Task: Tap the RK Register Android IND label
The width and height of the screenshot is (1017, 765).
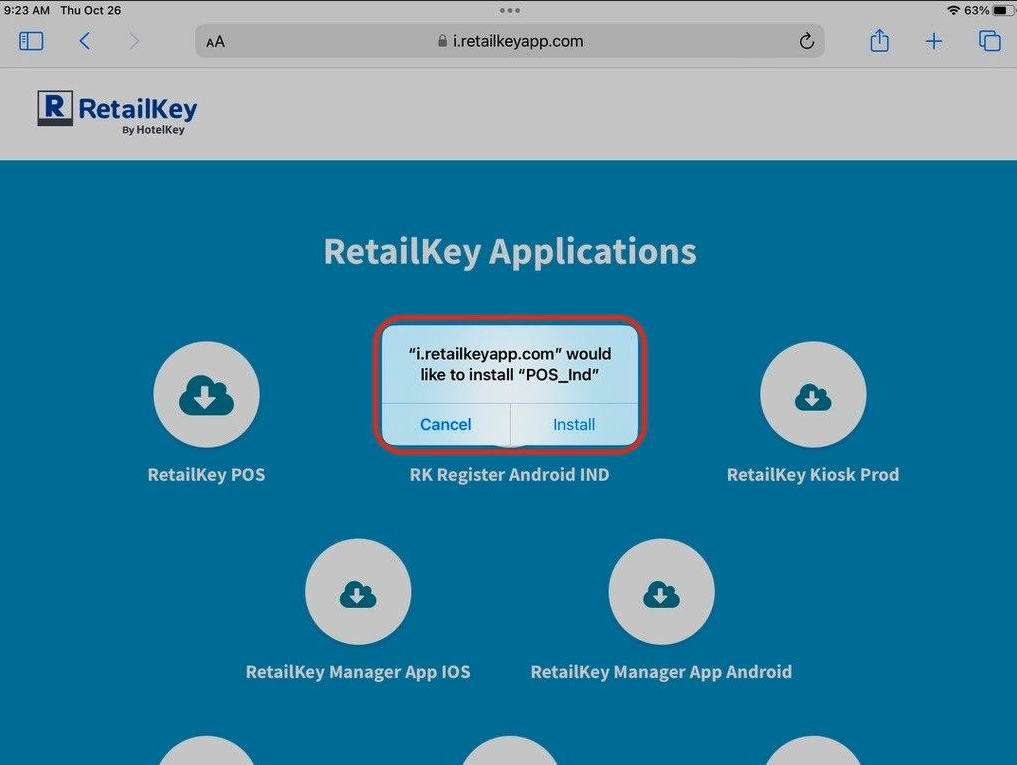Action: click(x=509, y=474)
